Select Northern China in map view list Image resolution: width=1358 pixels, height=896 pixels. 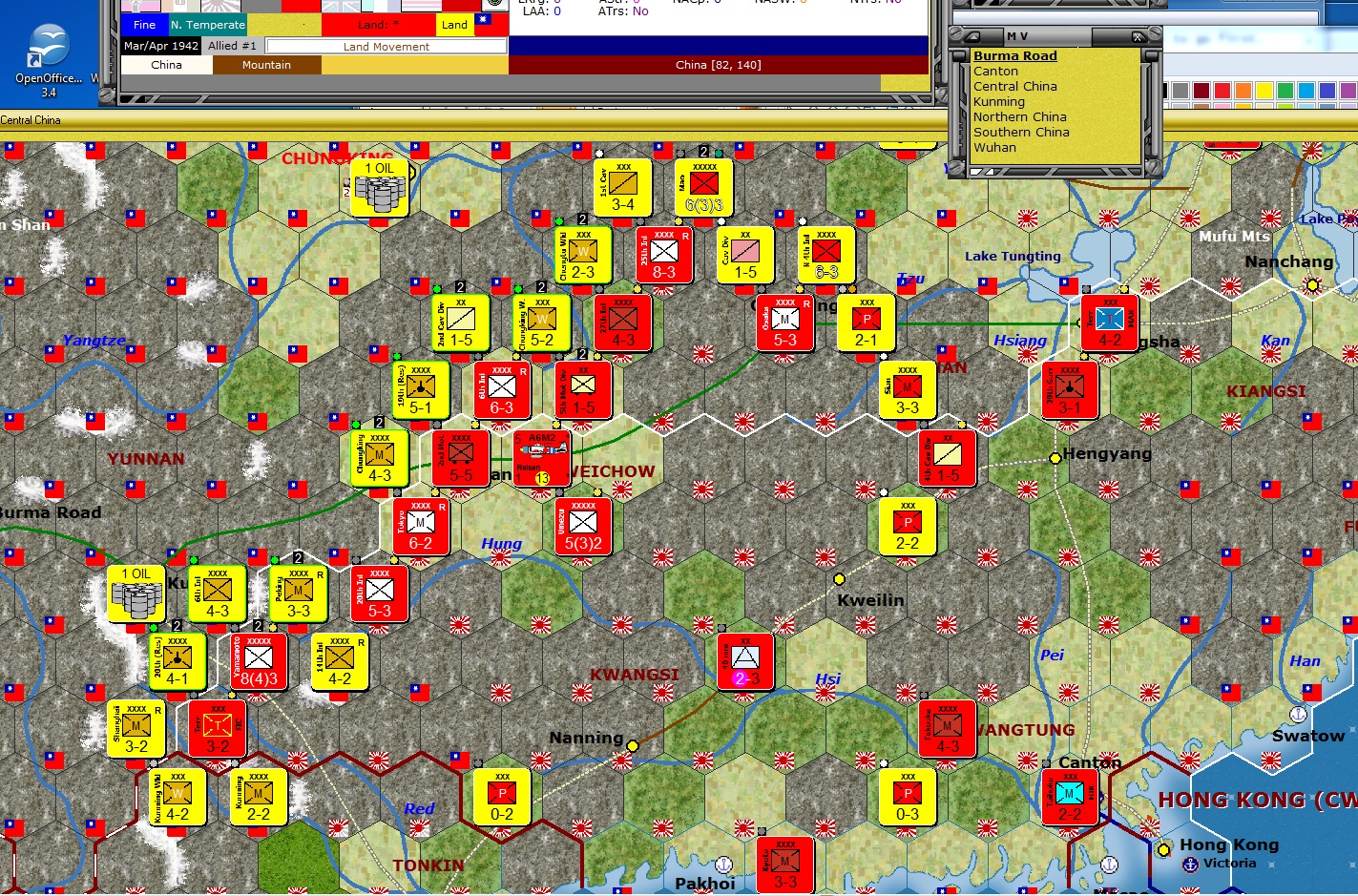(1020, 117)
